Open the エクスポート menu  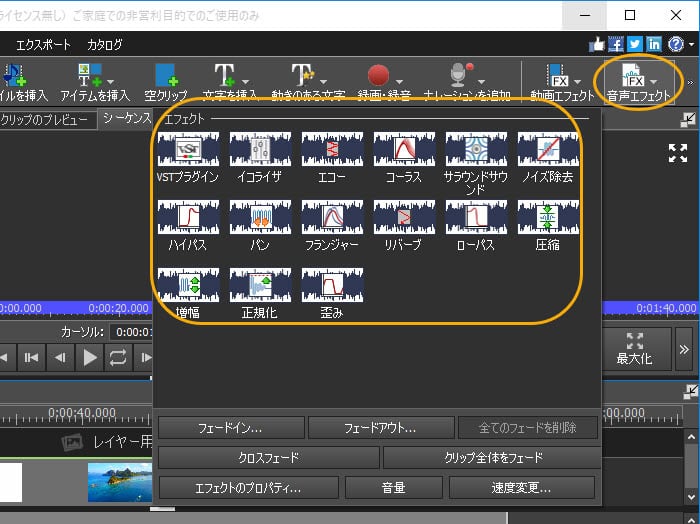(x=43, y=45)
